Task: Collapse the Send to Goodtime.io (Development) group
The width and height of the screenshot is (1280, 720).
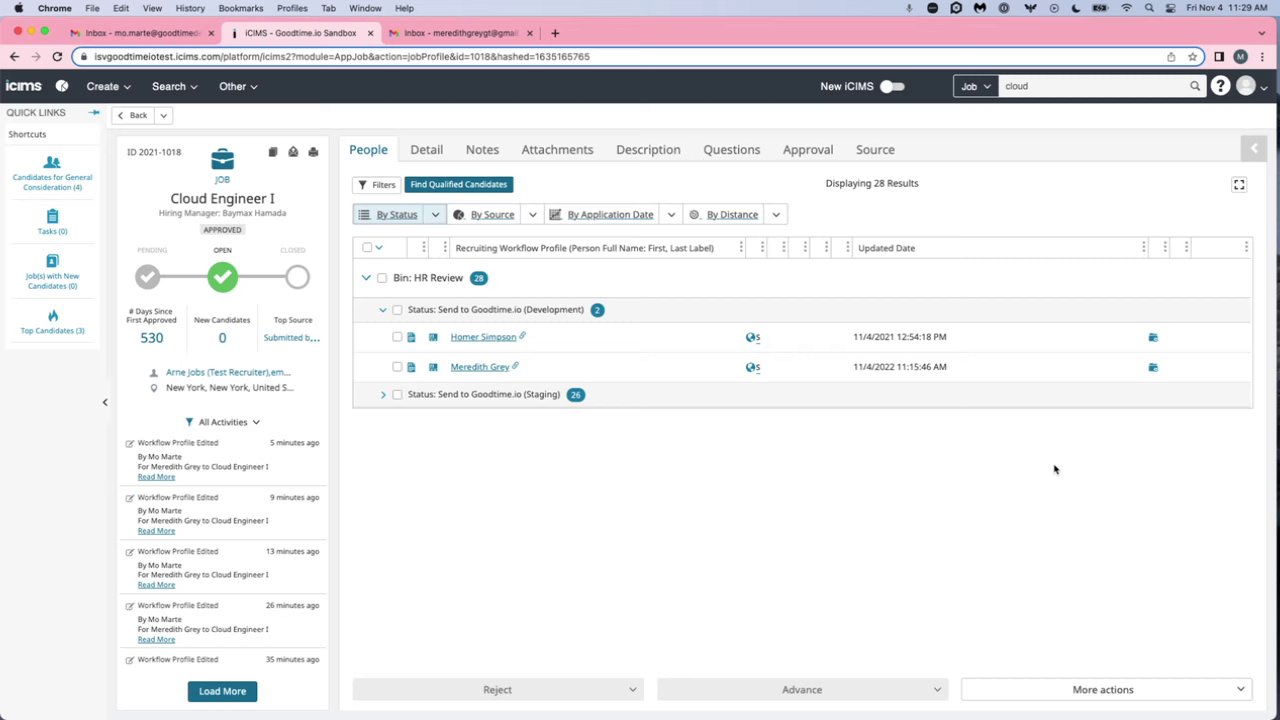Action: click(x=383, y=310)
